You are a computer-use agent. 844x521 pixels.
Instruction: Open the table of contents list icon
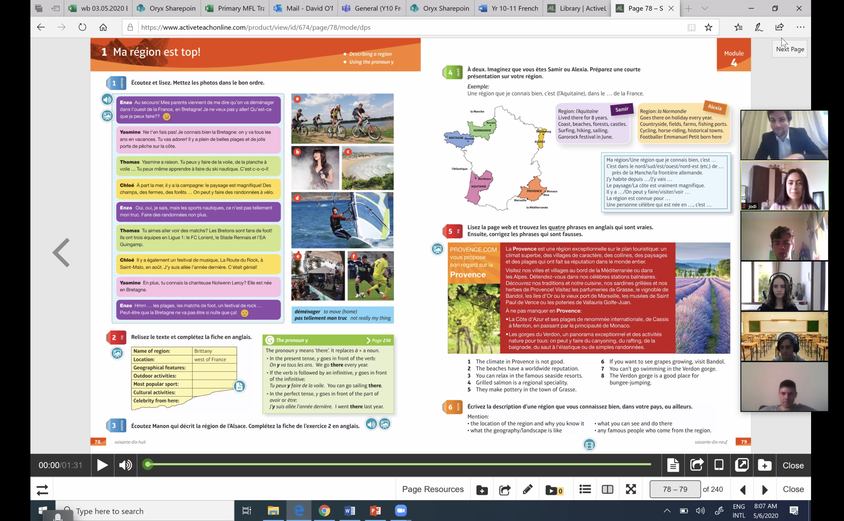(585, 489)
